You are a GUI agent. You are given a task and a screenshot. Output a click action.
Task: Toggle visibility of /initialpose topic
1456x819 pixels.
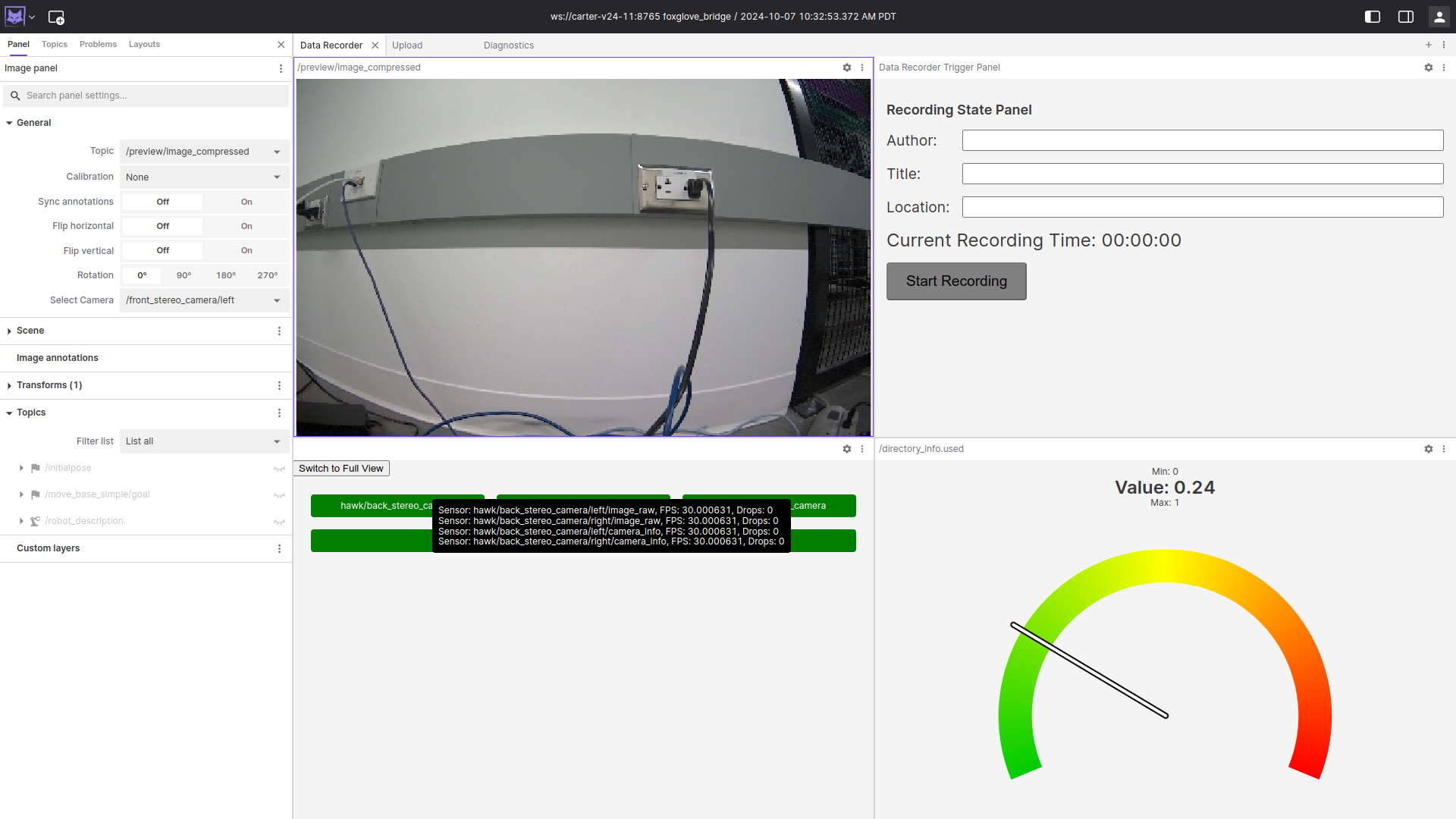click(279, 469)
